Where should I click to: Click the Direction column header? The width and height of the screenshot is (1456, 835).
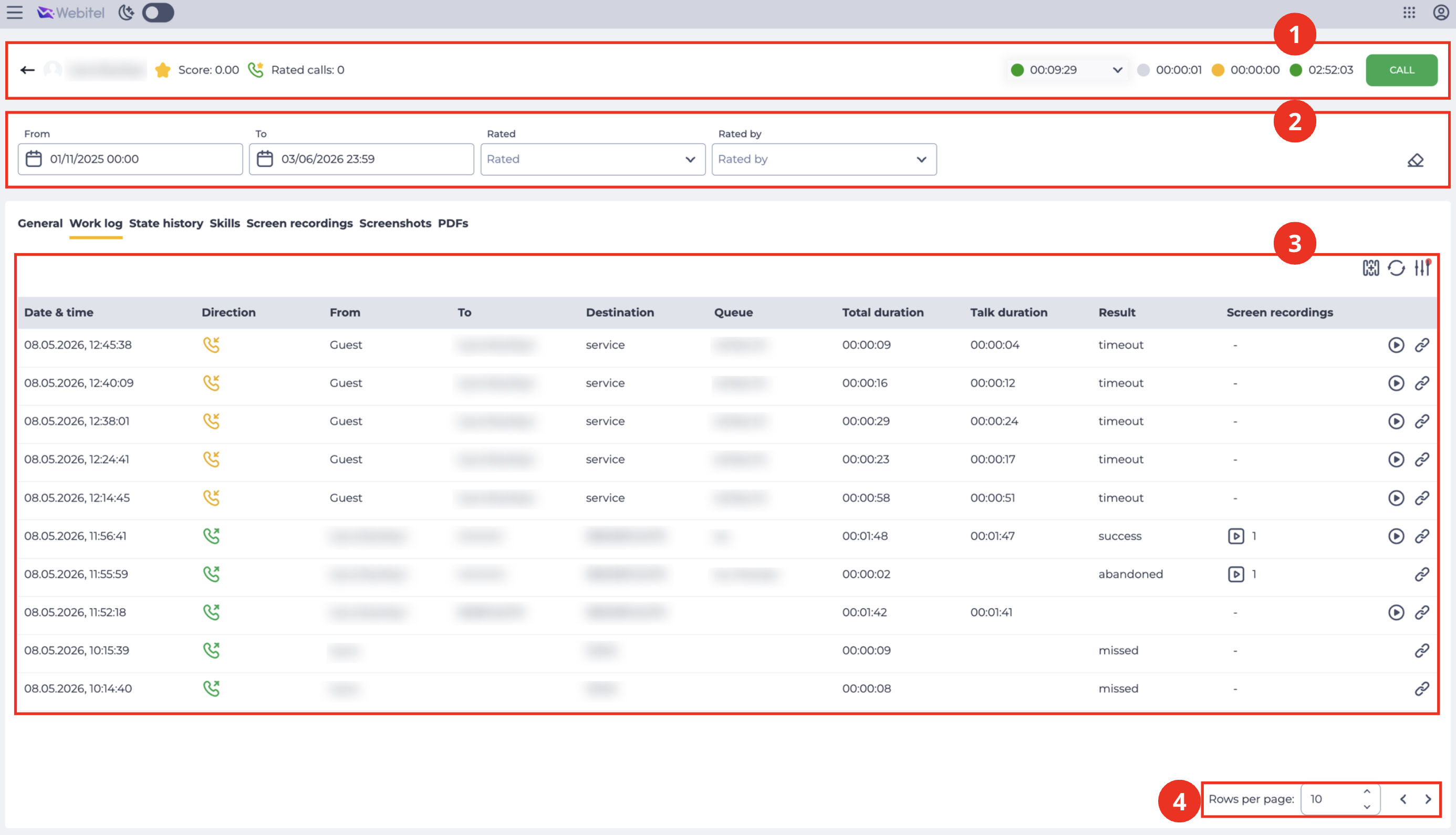click(x=229, y=312)
